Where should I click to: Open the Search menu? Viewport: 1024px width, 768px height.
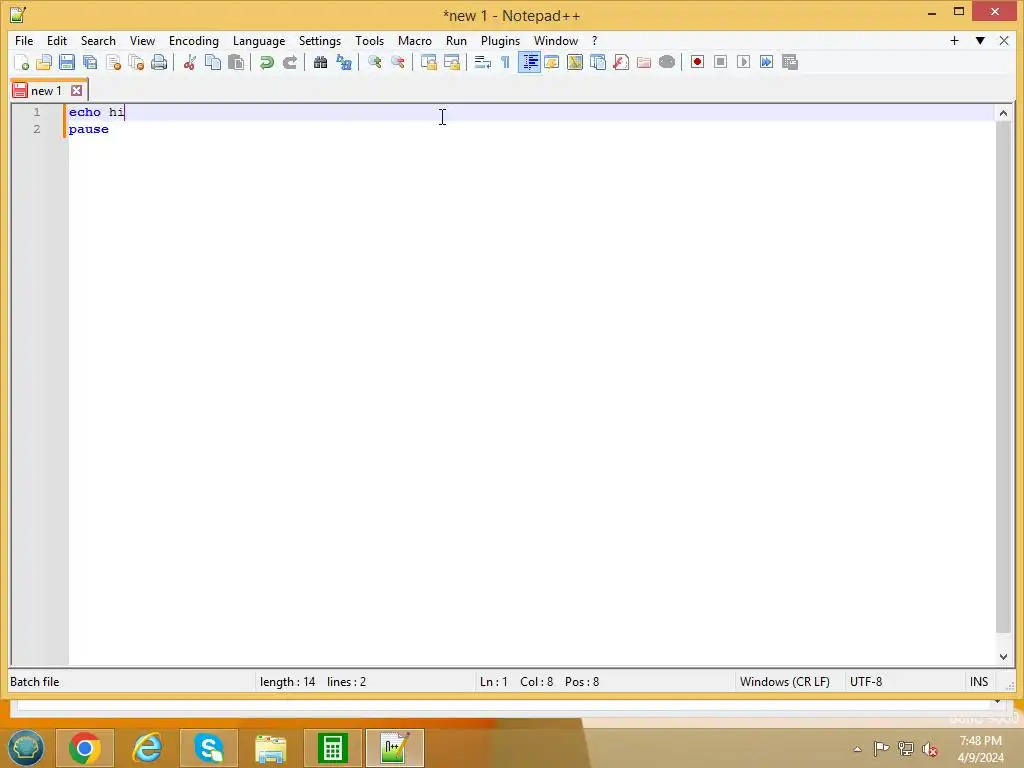(x=98, y=40)
